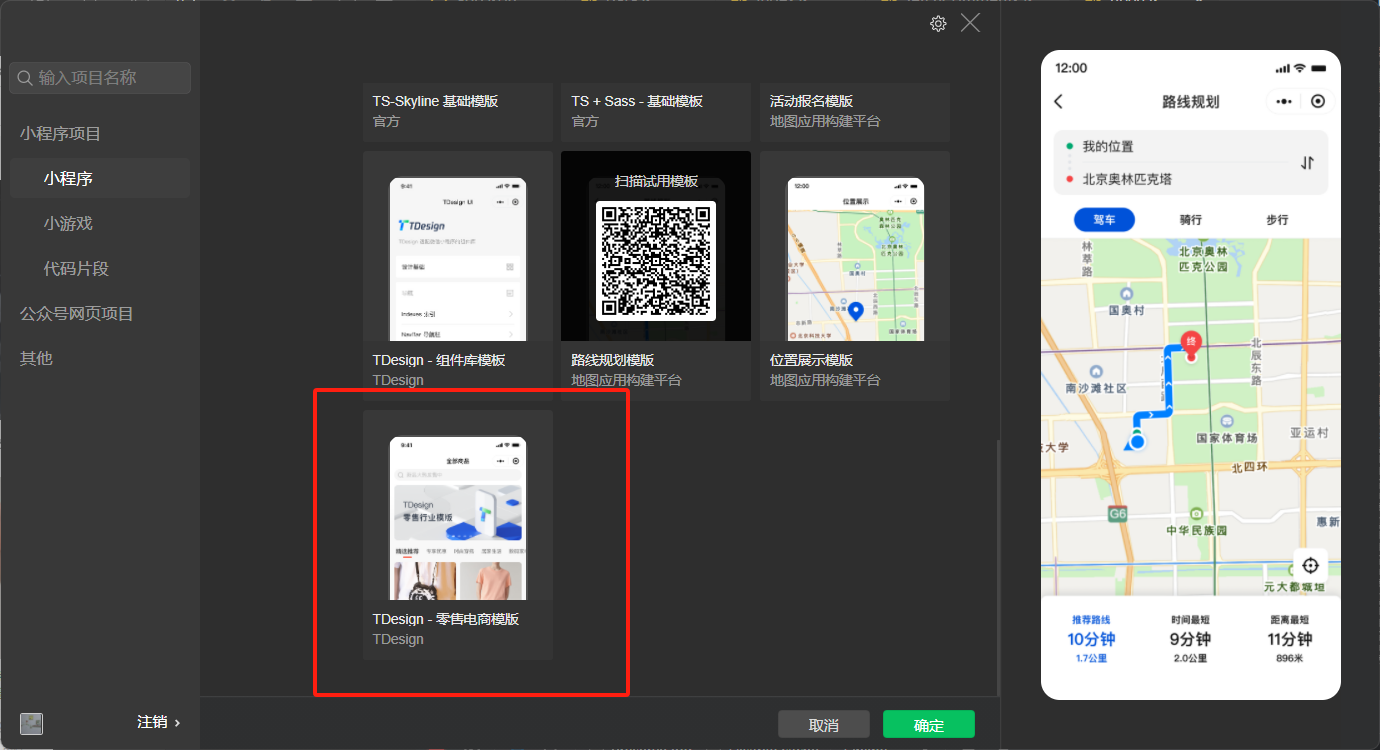Select the 小程序 sidebar item
The height and width of the screenshot is (750, 1380).
100,178
